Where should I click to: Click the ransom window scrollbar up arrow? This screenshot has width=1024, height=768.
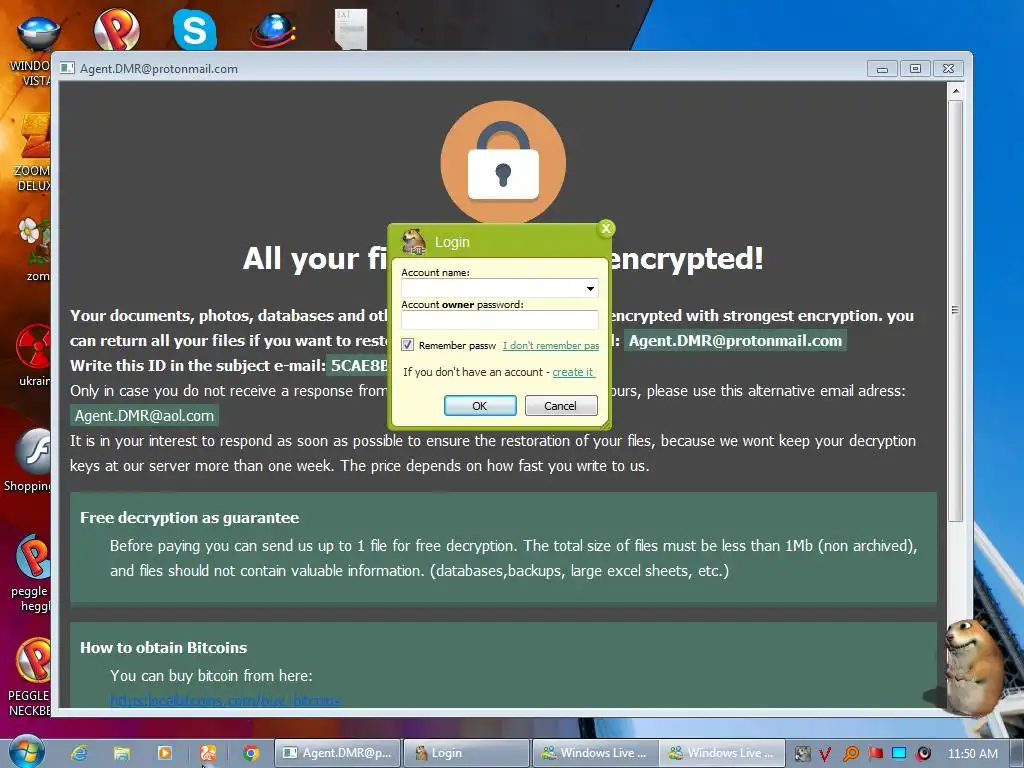click(955, 91)
